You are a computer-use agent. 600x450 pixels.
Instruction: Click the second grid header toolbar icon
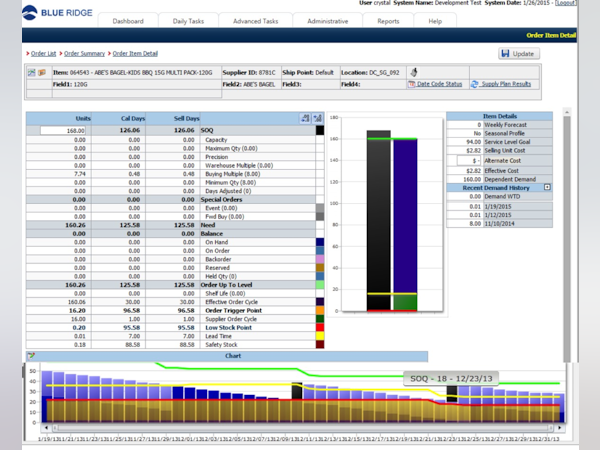[x=318, y=118]
